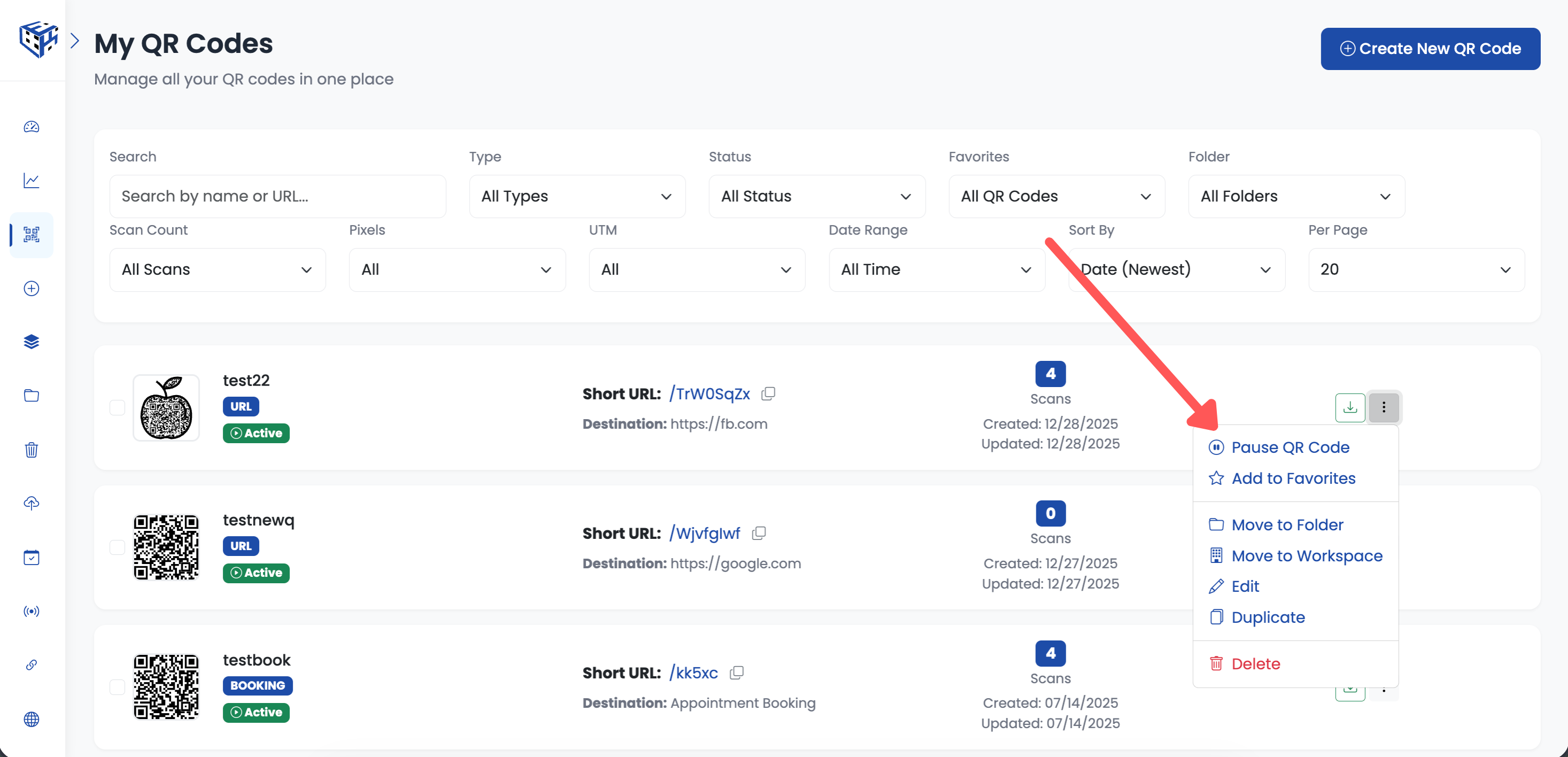Open the layers stack icon in sidebar
The height and width of the screenshot is (757, 1568).
pos(32,342)
